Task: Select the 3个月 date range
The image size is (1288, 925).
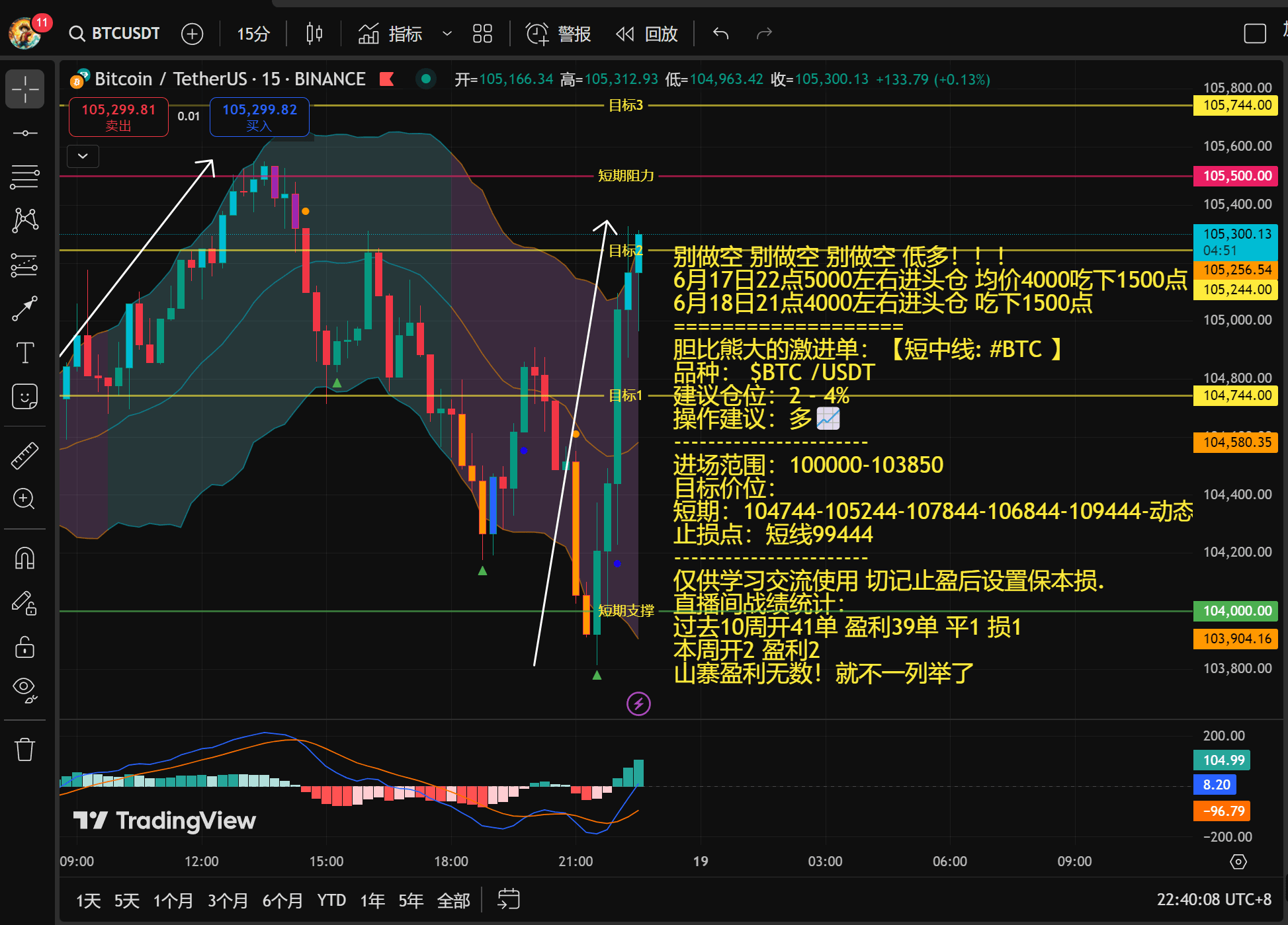Action: coord(228,901)
